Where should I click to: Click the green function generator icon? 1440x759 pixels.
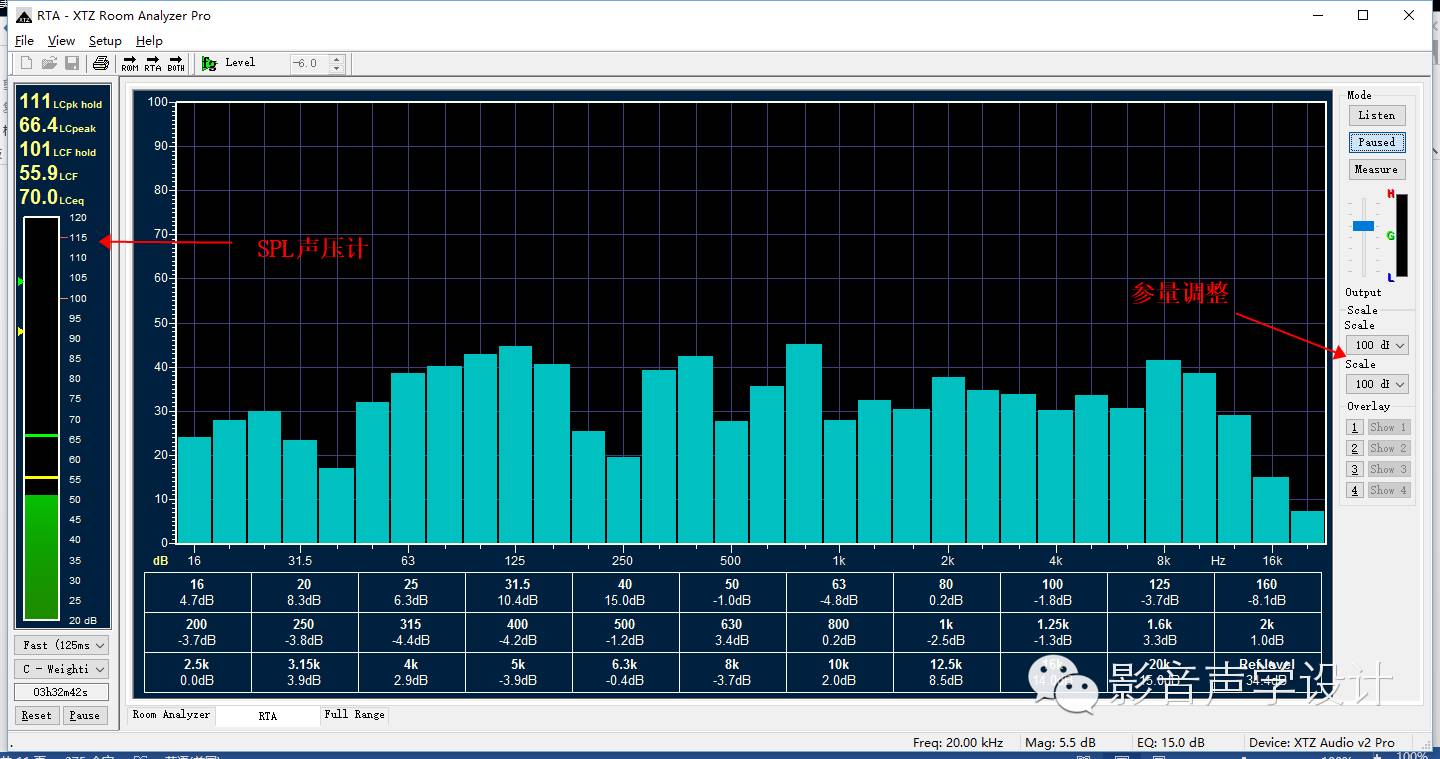point(209,63)
